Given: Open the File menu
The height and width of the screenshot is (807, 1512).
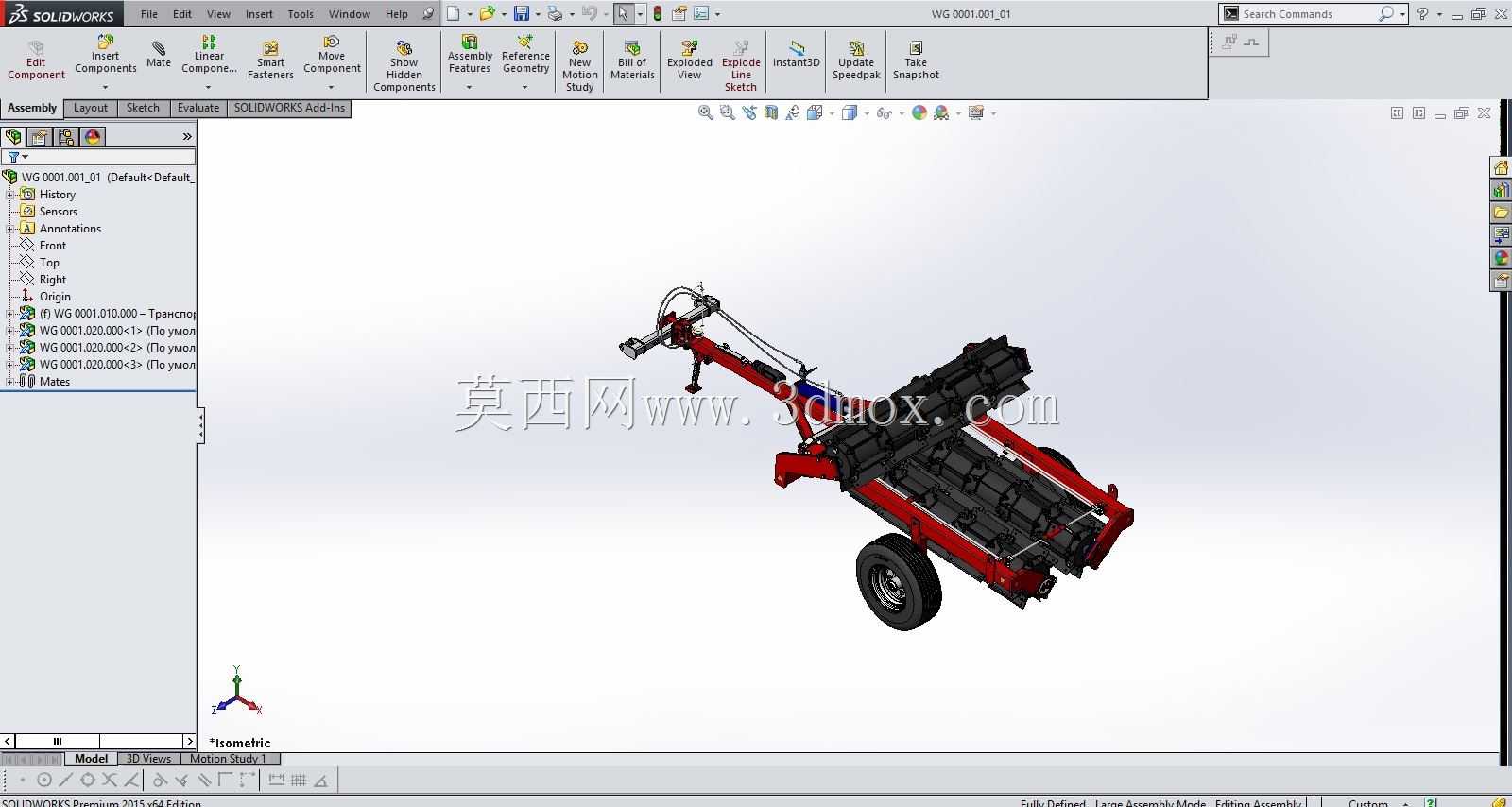Looking at the screenshot, I should point(149,14).
